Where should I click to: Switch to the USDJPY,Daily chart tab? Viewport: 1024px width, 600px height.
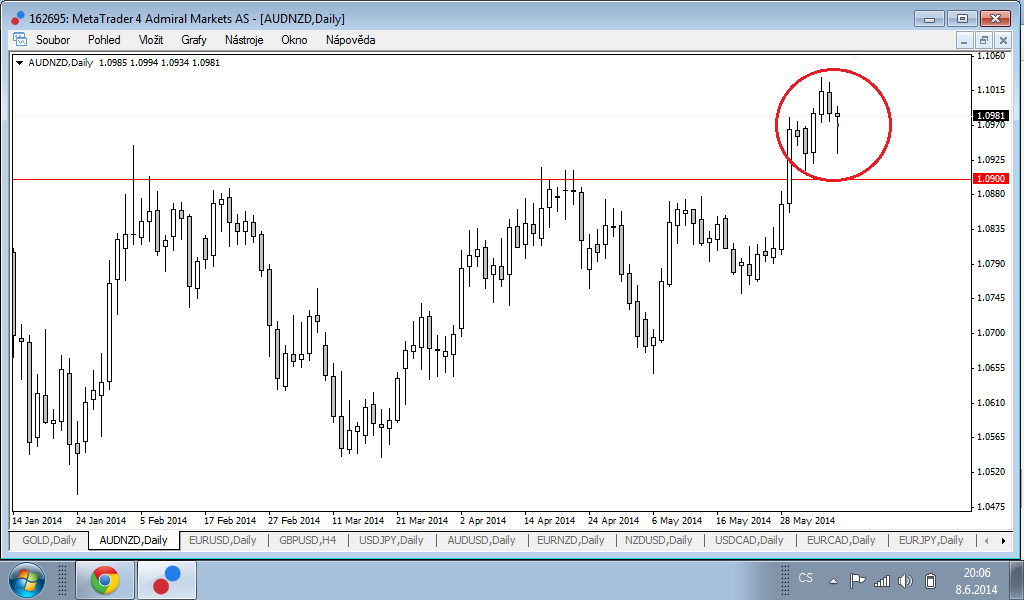pos(391,540)
